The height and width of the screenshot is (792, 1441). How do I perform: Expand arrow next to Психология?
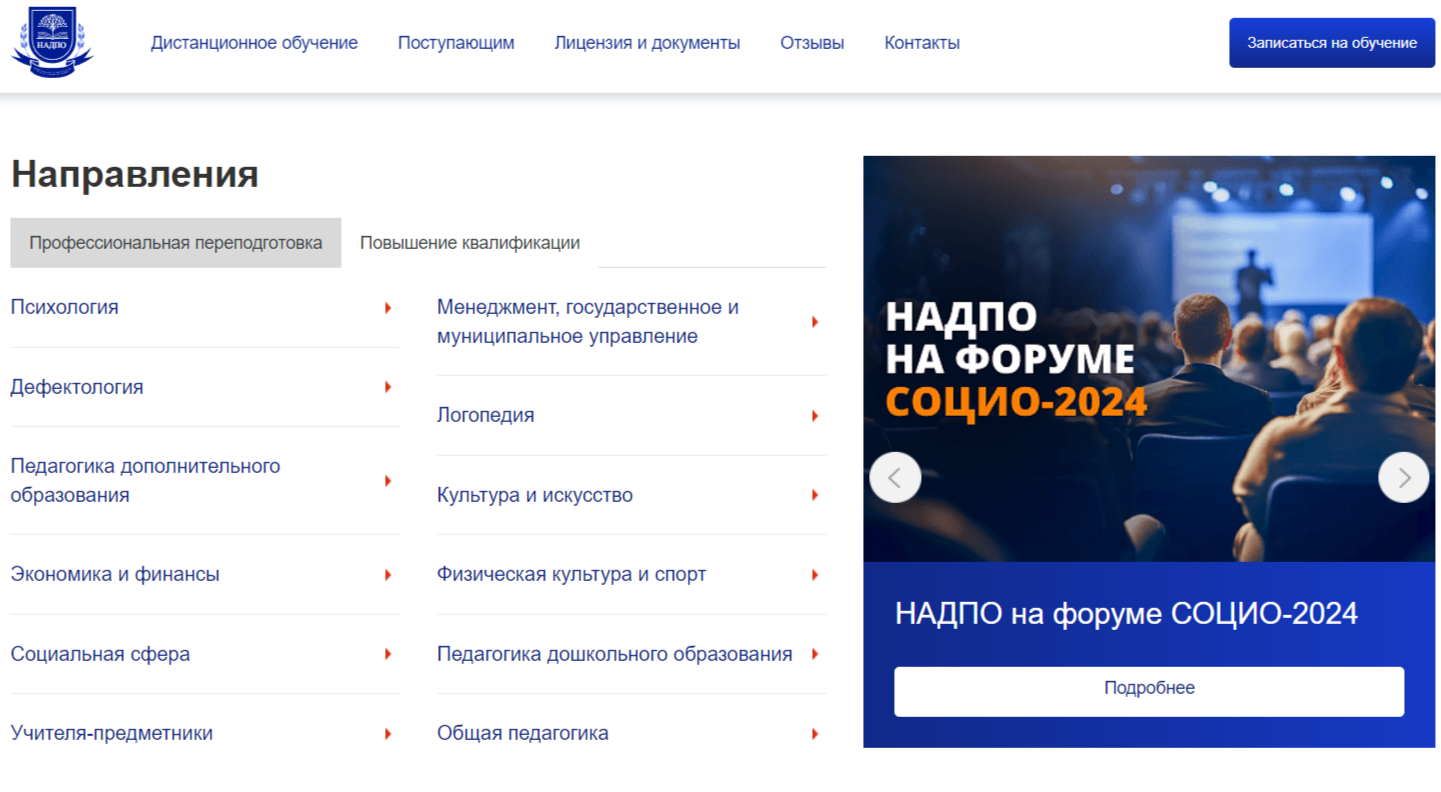pyautogui.click(x=388, y=308)
